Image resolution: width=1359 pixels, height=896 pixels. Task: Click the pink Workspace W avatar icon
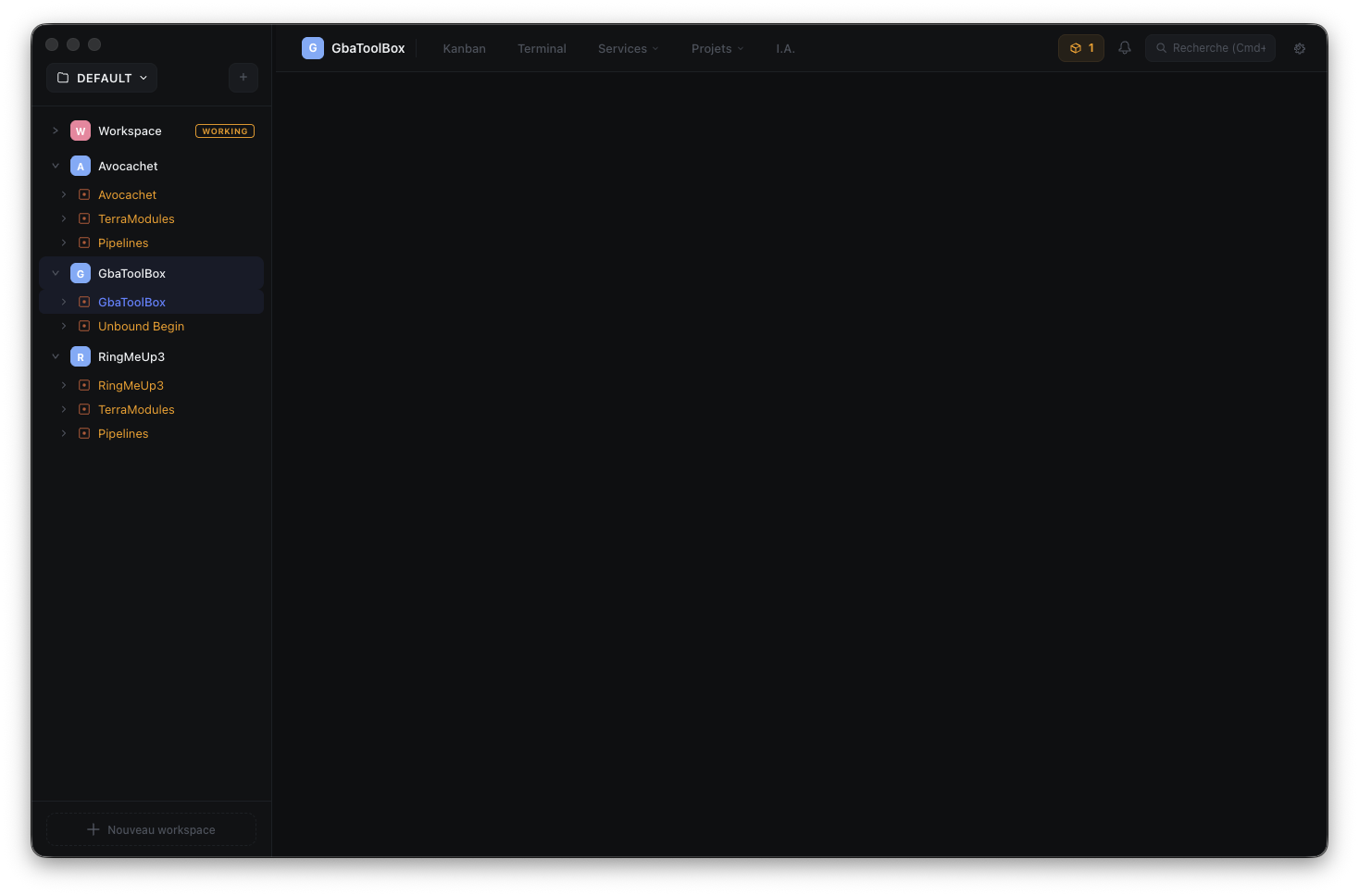click(x=81, y=131)
